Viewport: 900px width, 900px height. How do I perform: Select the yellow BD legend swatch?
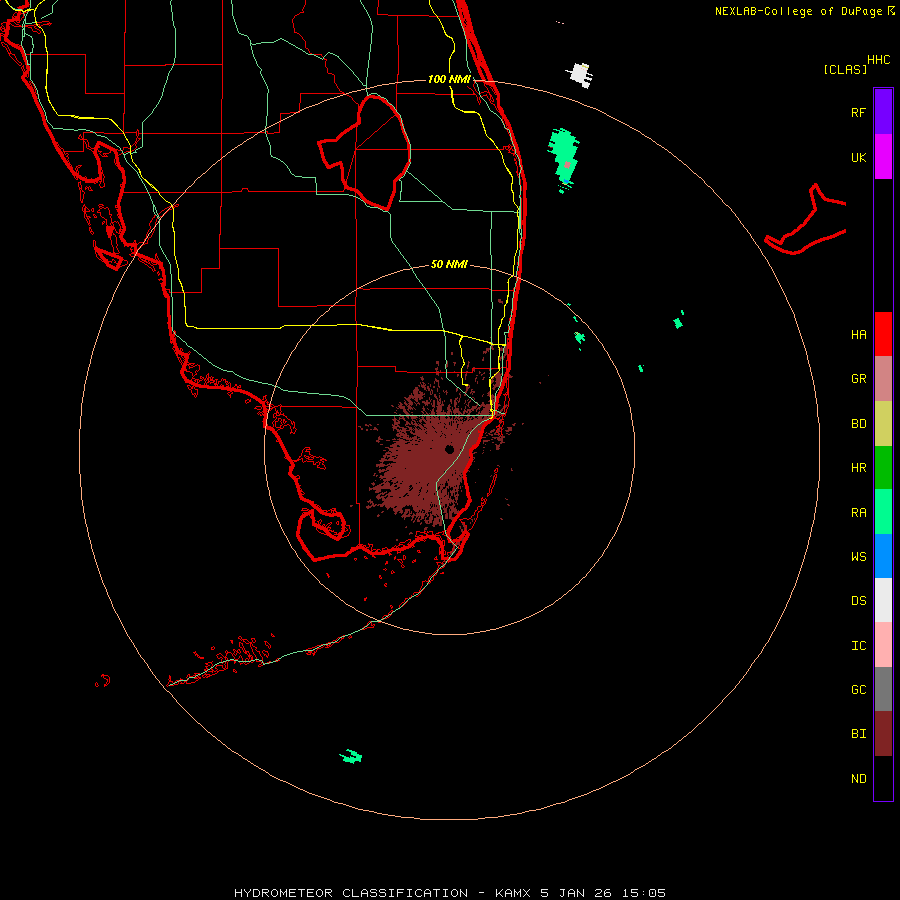click(x=883, y=424)
